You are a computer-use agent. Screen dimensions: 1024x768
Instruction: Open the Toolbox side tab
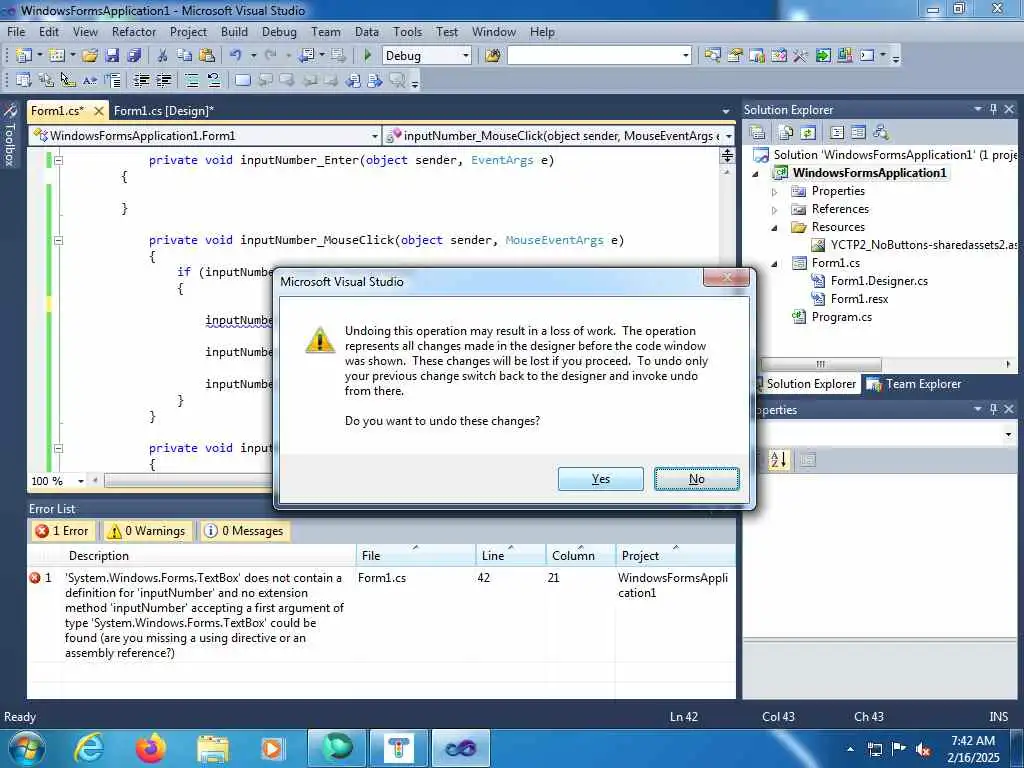pyautogui.click(x=10, y=135)
